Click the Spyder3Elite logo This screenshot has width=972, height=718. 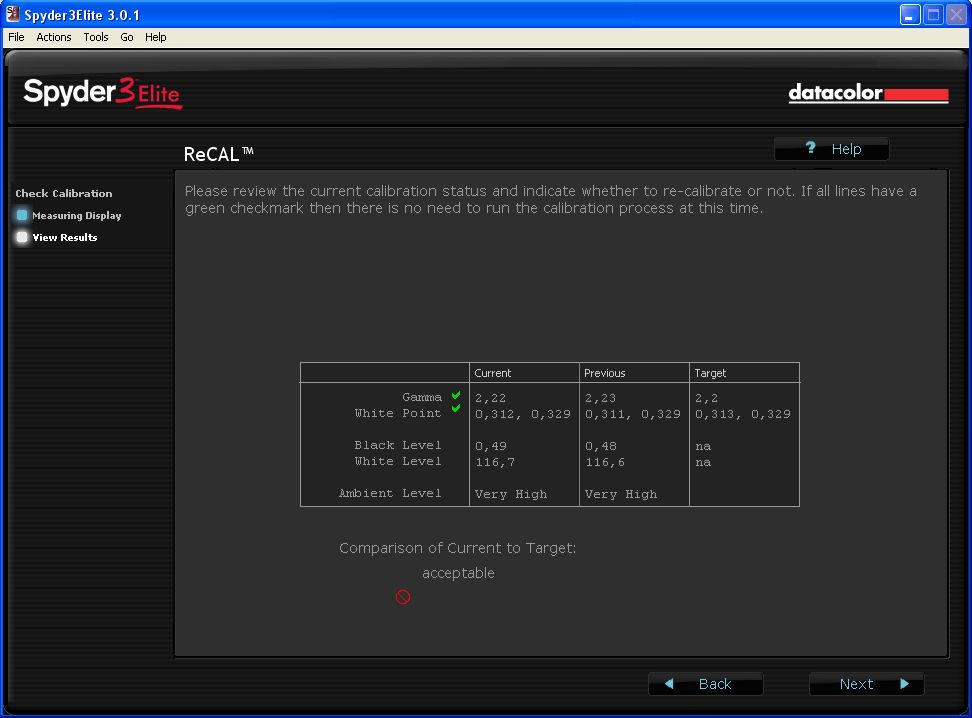(102, 94)
